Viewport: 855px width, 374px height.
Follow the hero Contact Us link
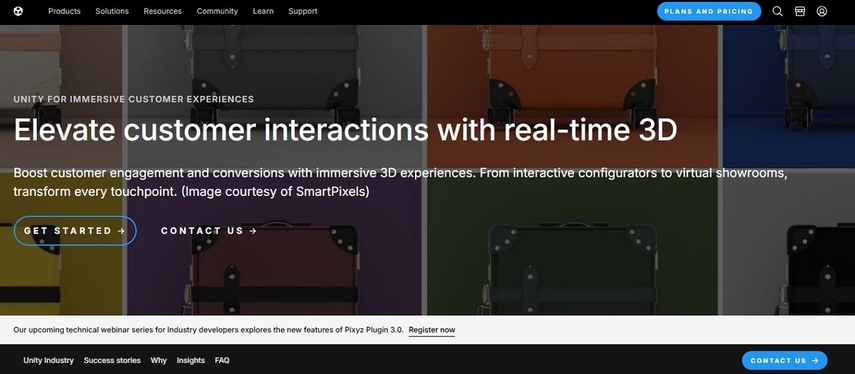tap(209, 231)
